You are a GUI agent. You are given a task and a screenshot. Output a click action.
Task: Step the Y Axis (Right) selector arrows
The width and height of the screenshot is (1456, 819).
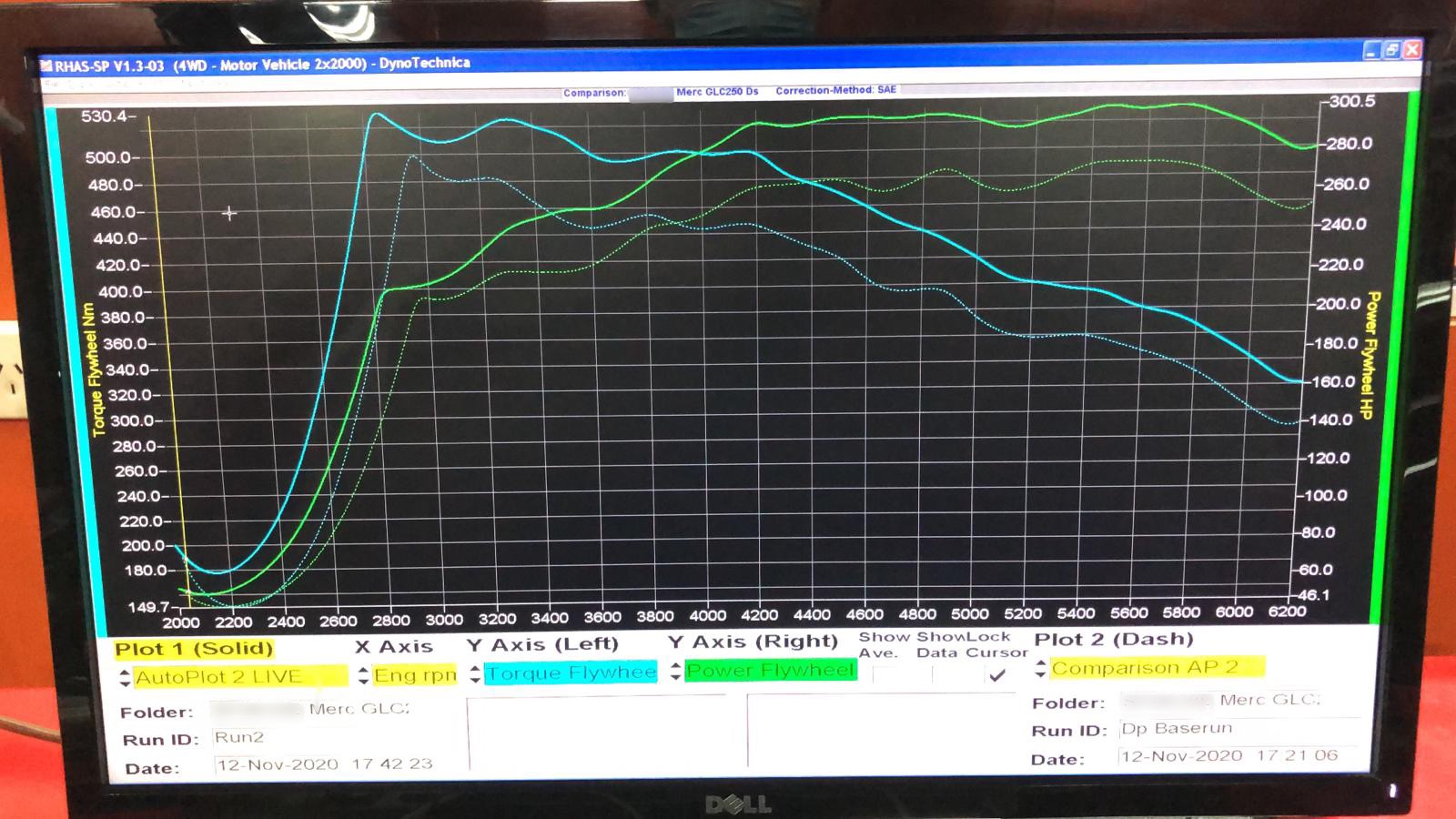point(675,672)
